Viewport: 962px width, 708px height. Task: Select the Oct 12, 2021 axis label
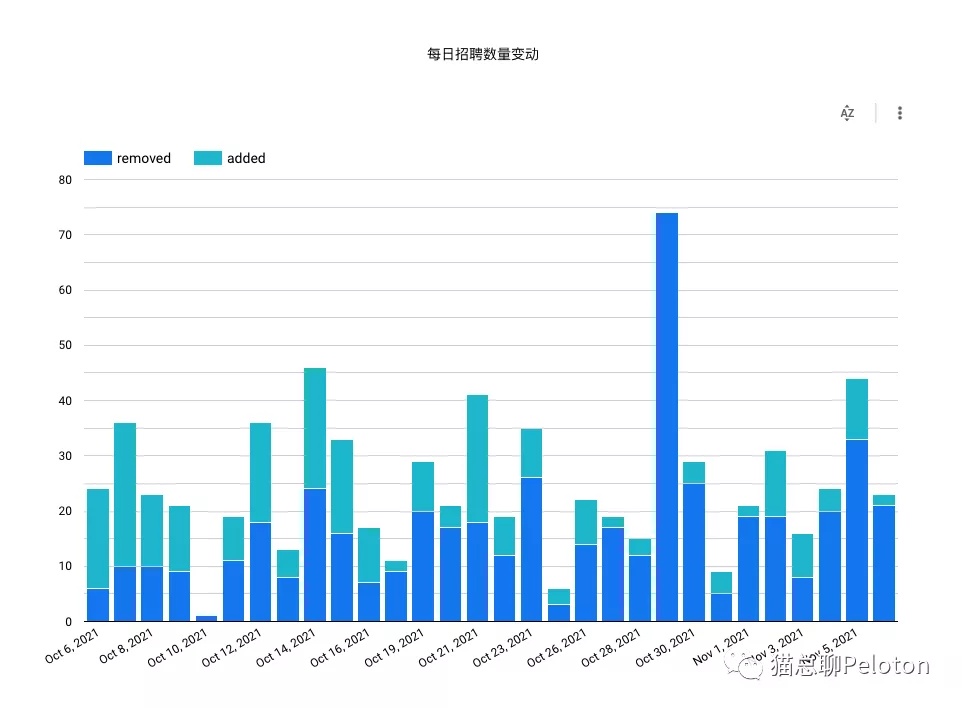[231, 648]
